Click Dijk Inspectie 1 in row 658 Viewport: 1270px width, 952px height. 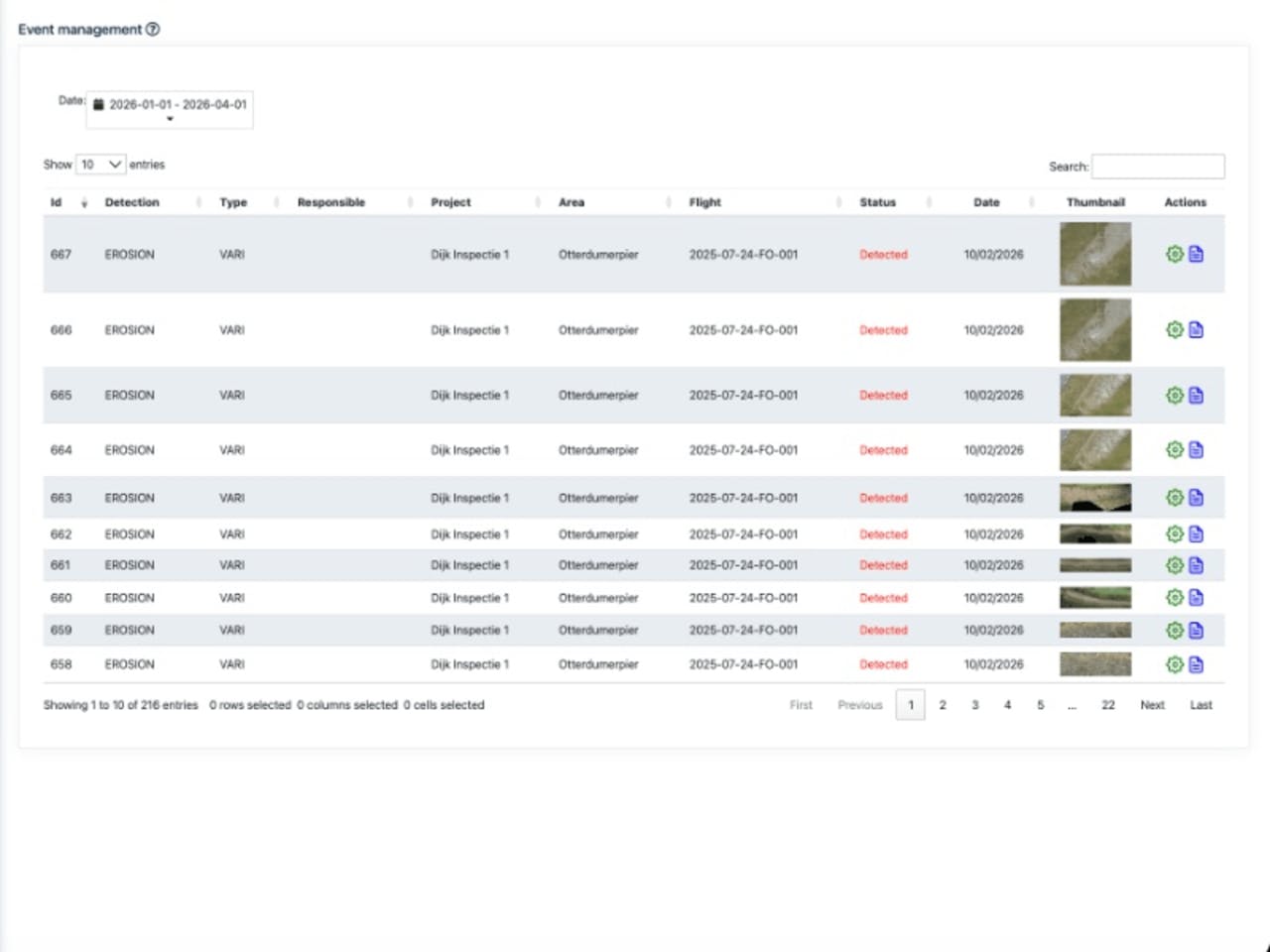(469, 663)
